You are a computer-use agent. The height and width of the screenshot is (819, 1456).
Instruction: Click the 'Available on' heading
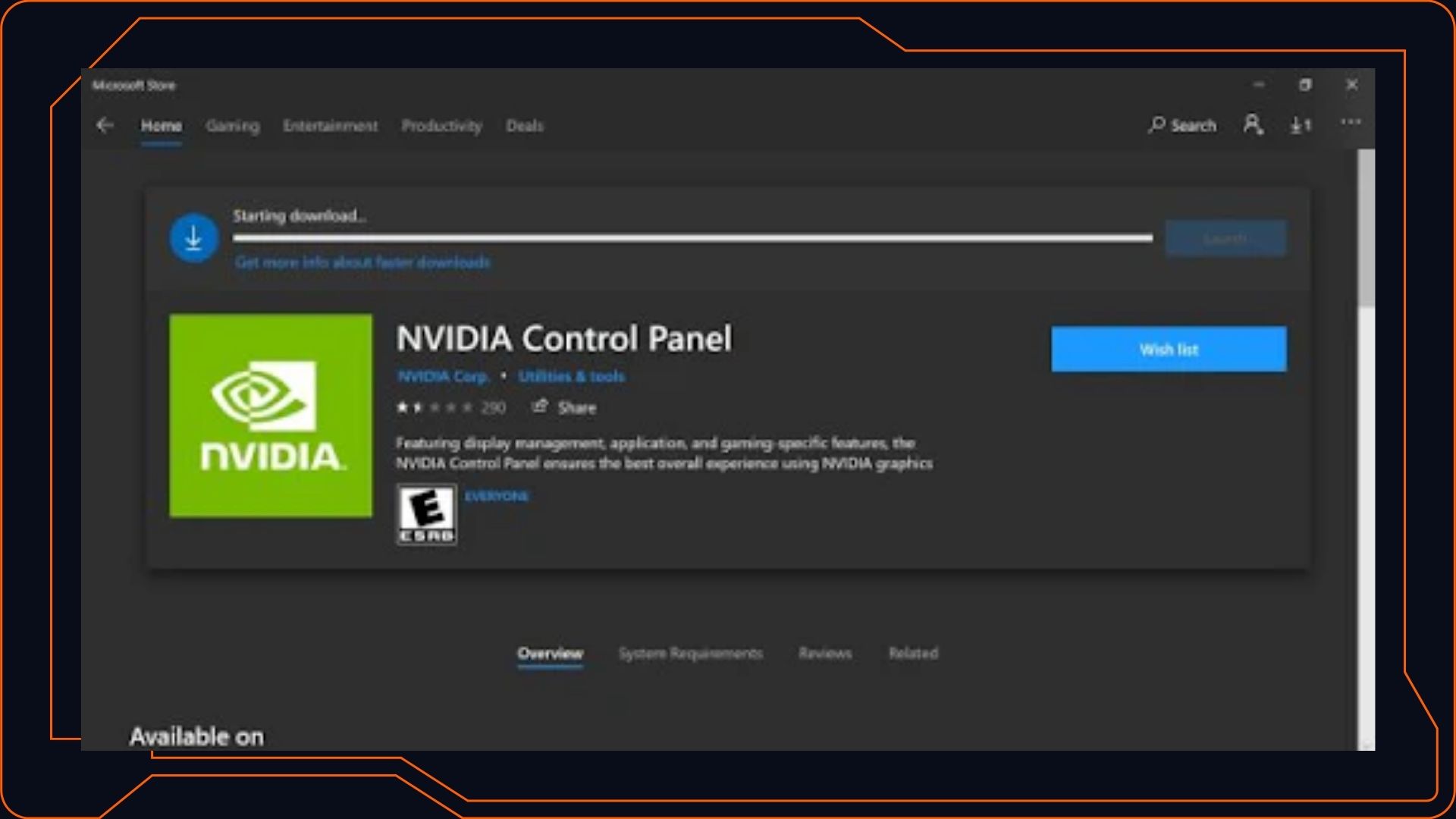196,736
